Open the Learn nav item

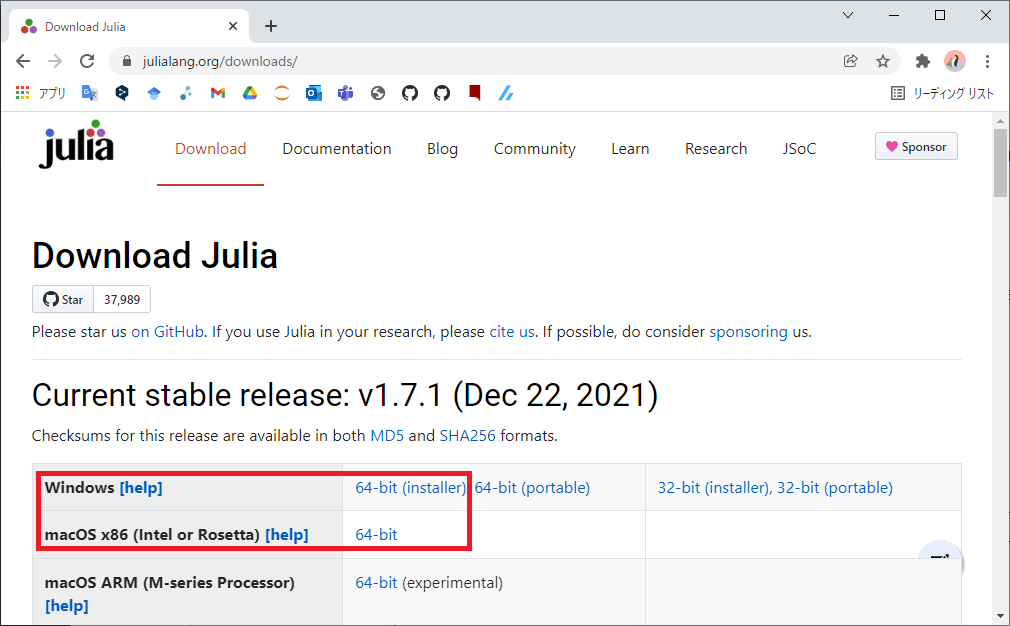630,149
